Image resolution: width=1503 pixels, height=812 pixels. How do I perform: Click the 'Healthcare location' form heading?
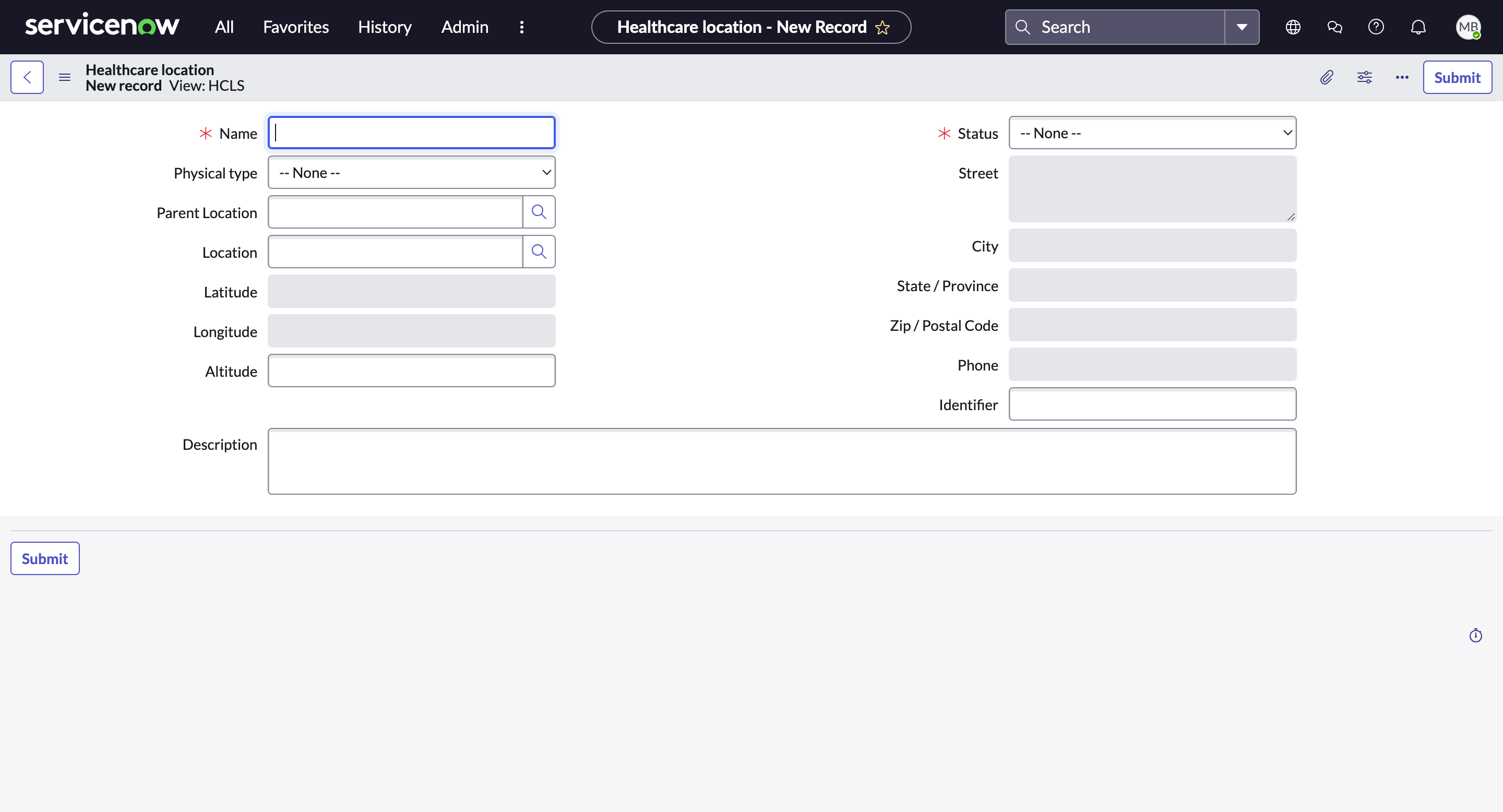(x=150, y=69)
